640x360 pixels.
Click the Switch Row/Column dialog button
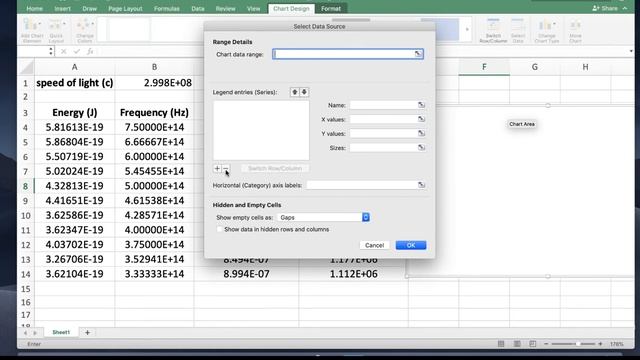tap(275, 168)
